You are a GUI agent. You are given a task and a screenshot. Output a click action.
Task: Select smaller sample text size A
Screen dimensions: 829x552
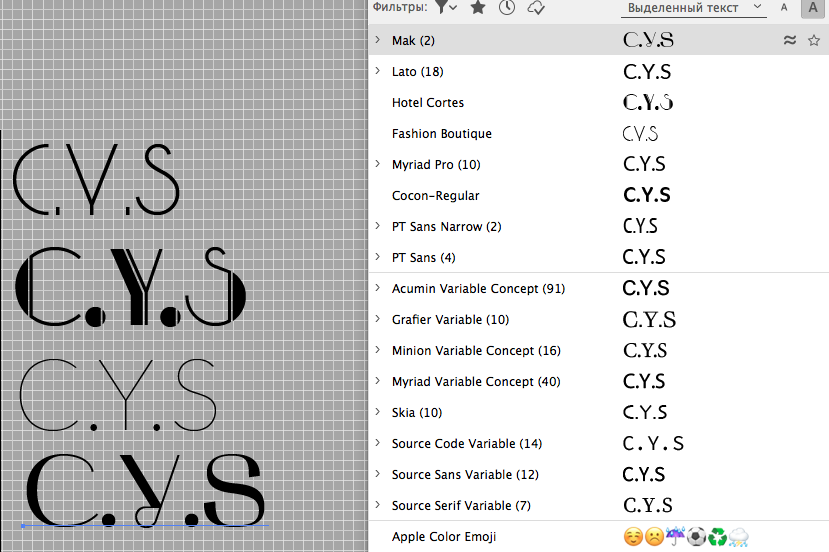(x=784, y=8)
